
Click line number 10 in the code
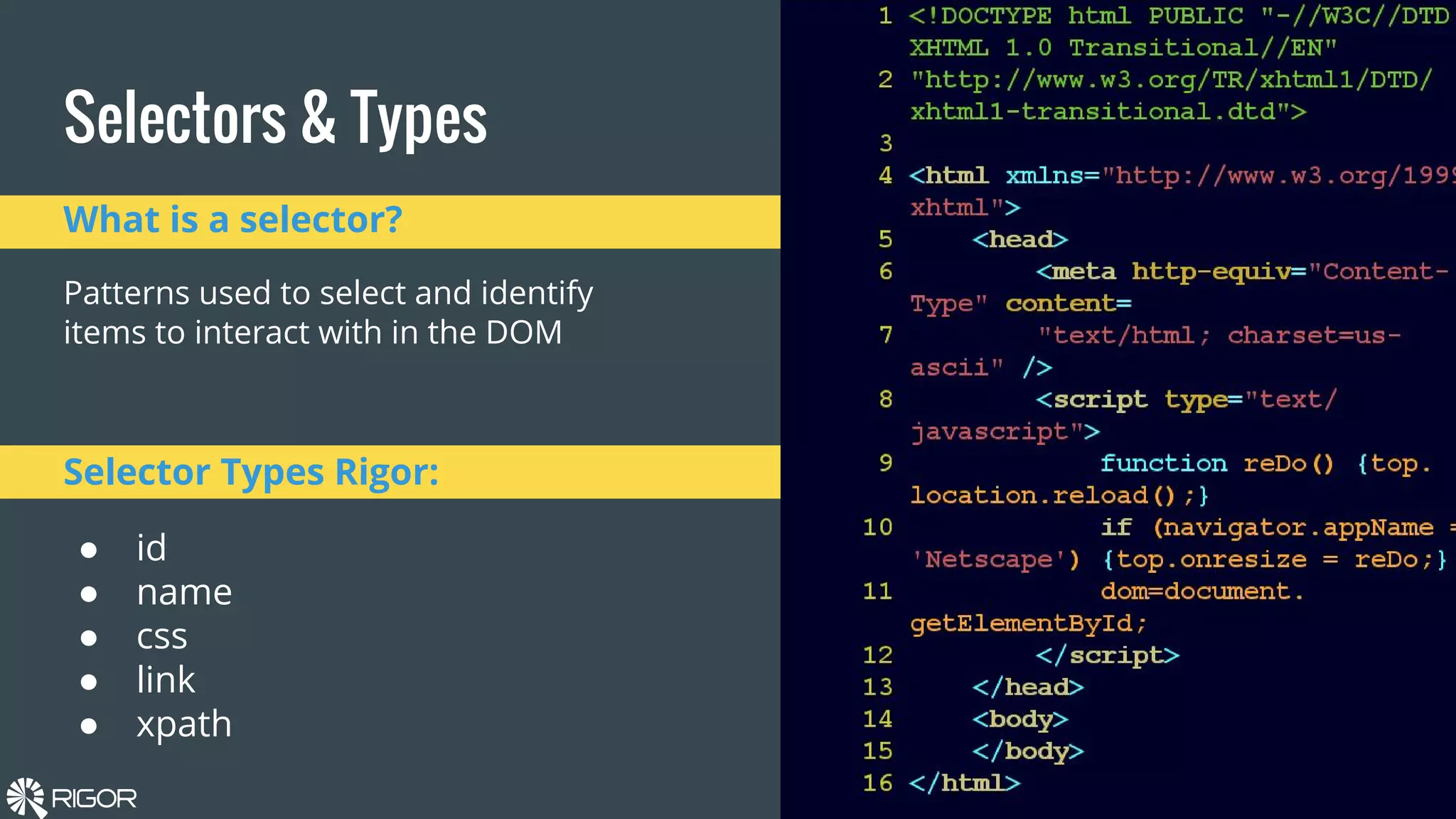[x=877, y=528]
